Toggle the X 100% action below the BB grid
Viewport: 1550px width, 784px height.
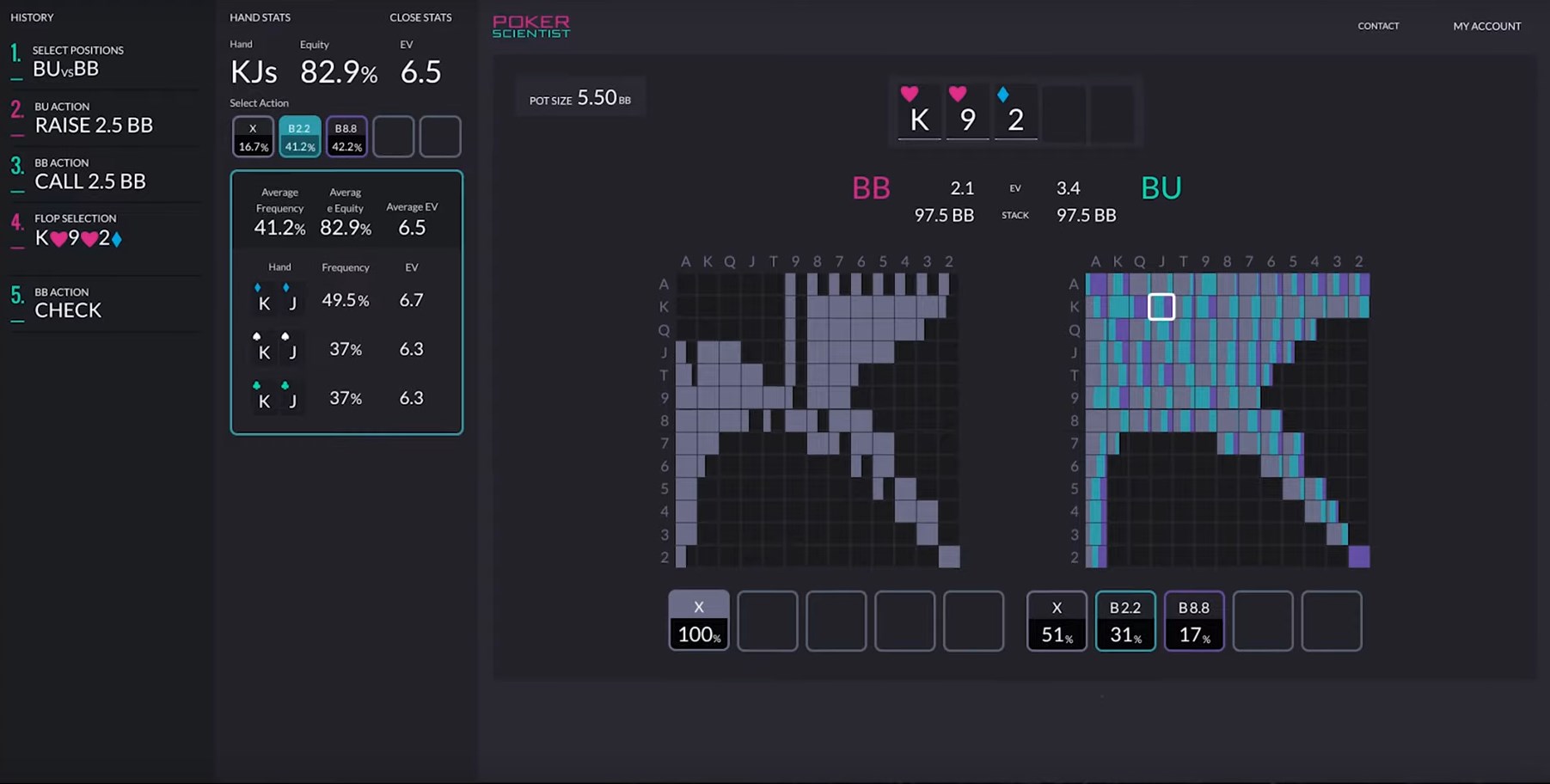click(x=698, y=621)
